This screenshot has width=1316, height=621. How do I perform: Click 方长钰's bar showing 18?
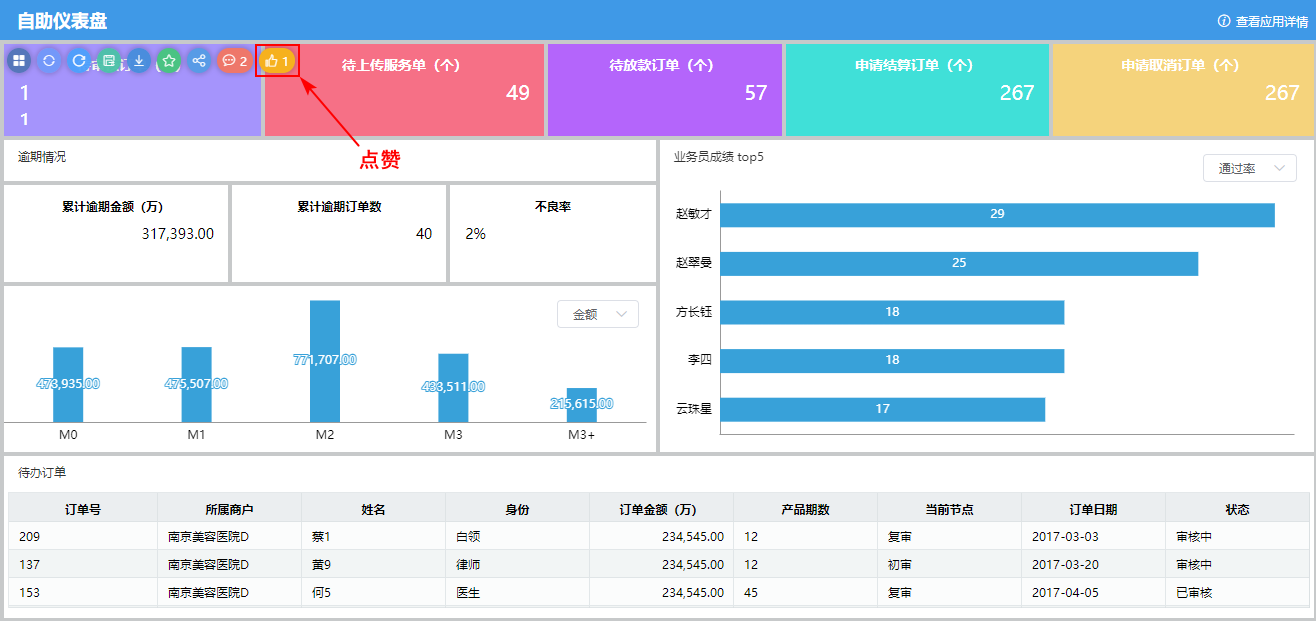click(x=892, y=312)
